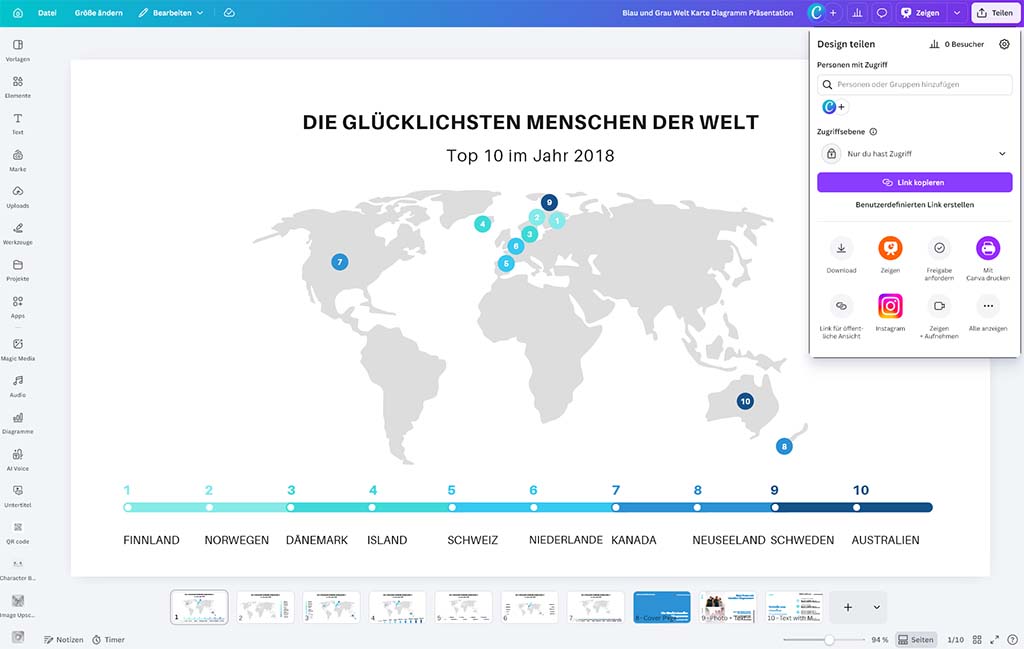Click Mit Canva drucken option

(x=988, y=259)
